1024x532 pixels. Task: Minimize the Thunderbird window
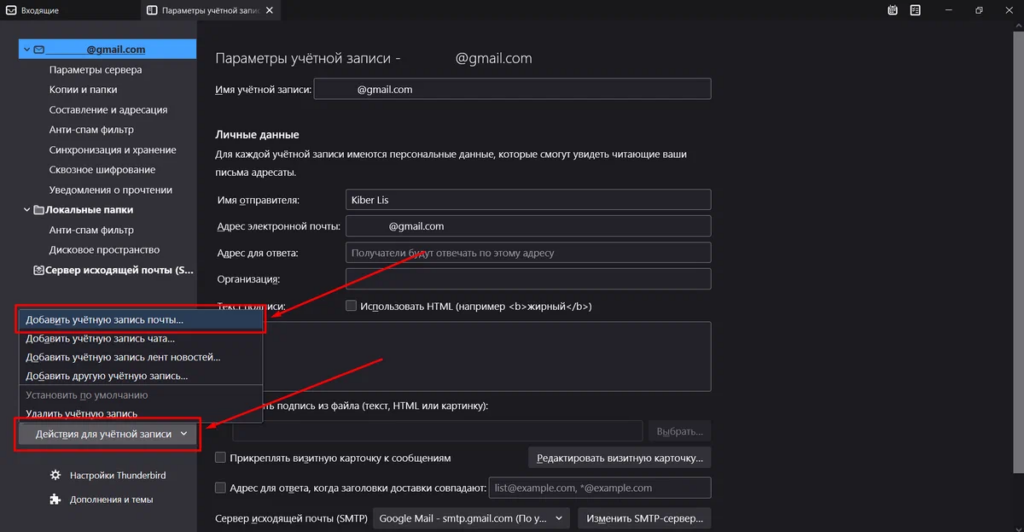coord(948,10)
